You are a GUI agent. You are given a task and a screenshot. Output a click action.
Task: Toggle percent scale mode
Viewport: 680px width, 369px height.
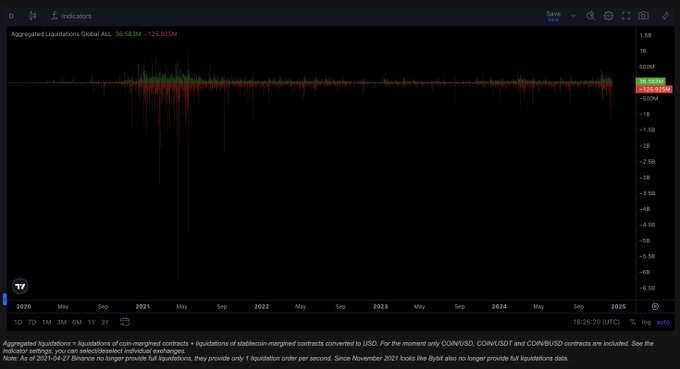633,322
